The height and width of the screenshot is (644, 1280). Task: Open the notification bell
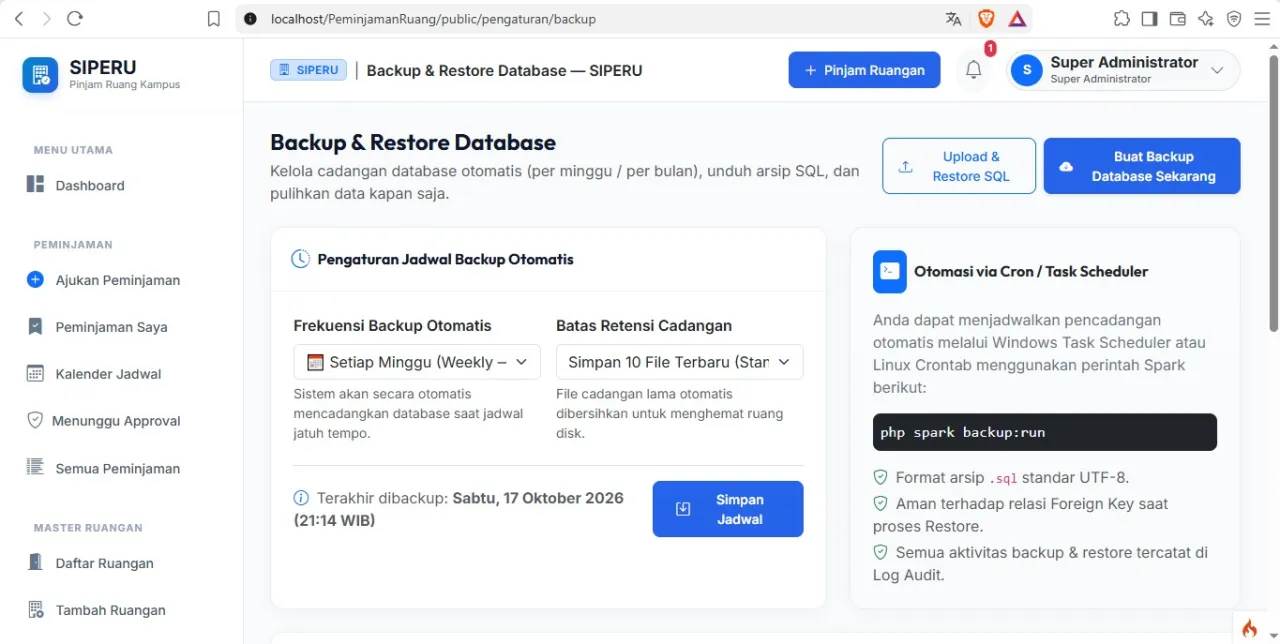coord(973,70)
